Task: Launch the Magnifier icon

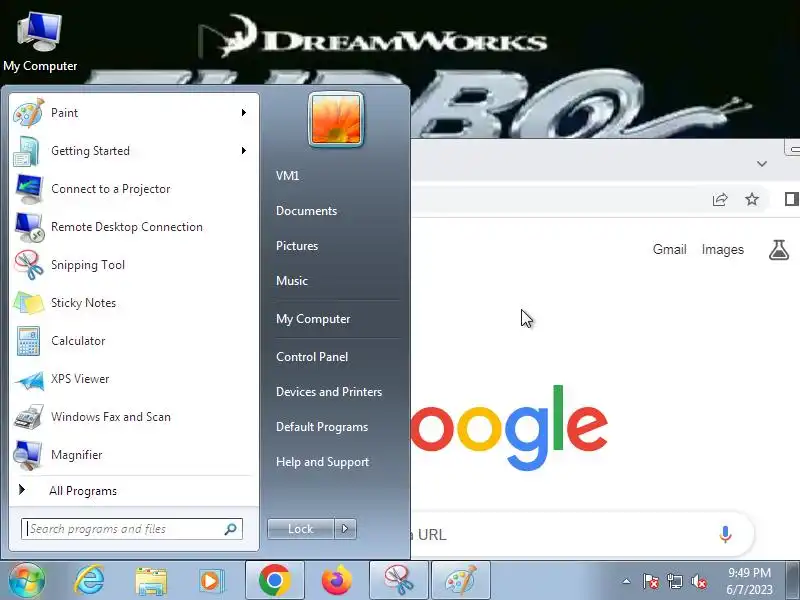Action: (28, 455)
